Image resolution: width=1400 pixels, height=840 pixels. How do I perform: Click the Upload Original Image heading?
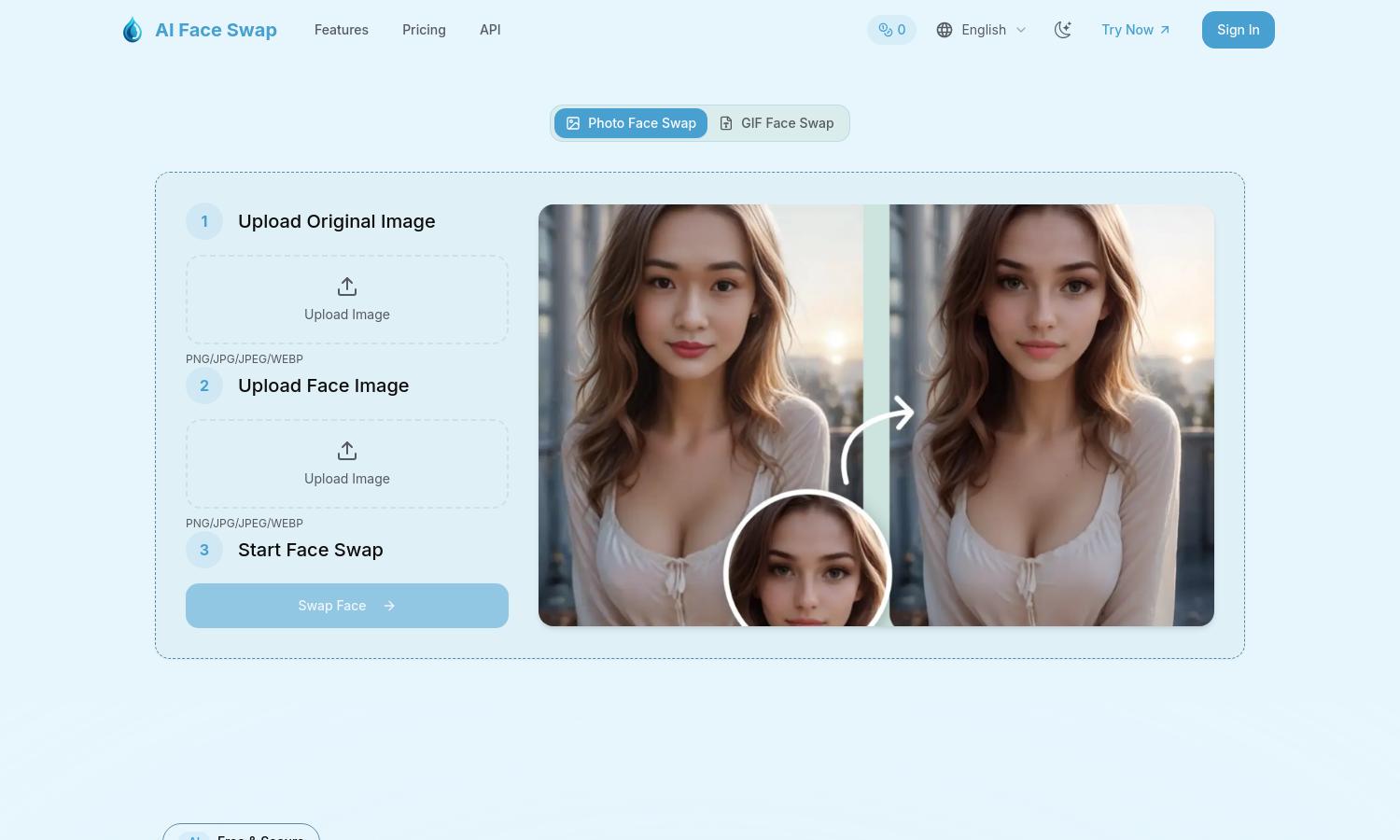point(337,221)
